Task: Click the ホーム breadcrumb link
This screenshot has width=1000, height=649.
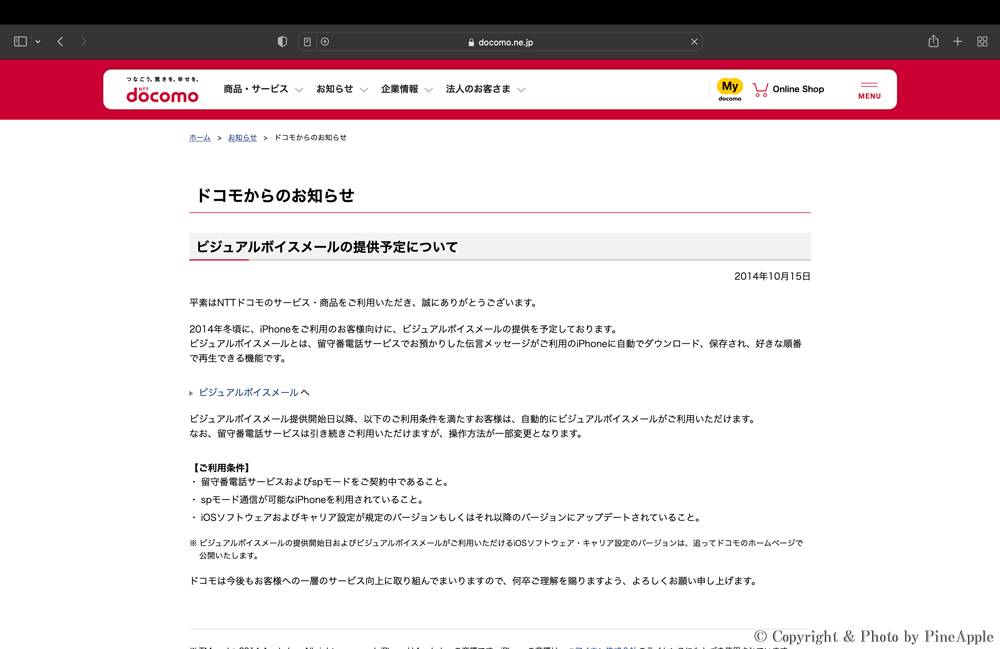Action: tap(200, 138)
